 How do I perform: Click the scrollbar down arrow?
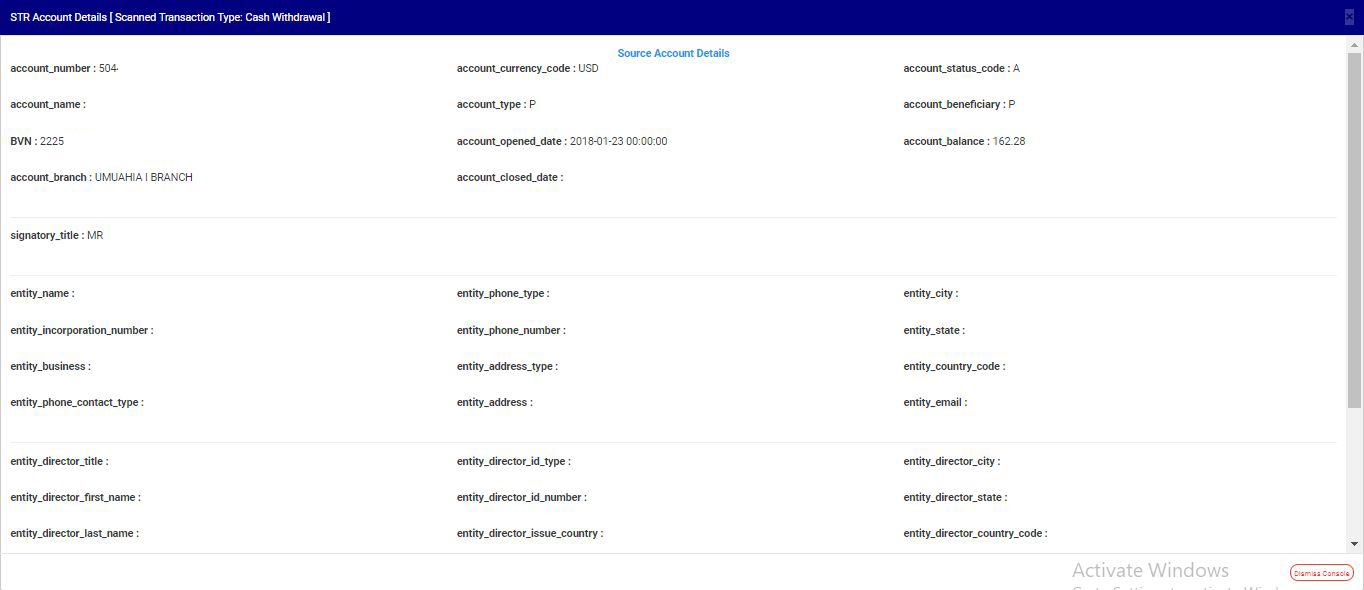1355,544
